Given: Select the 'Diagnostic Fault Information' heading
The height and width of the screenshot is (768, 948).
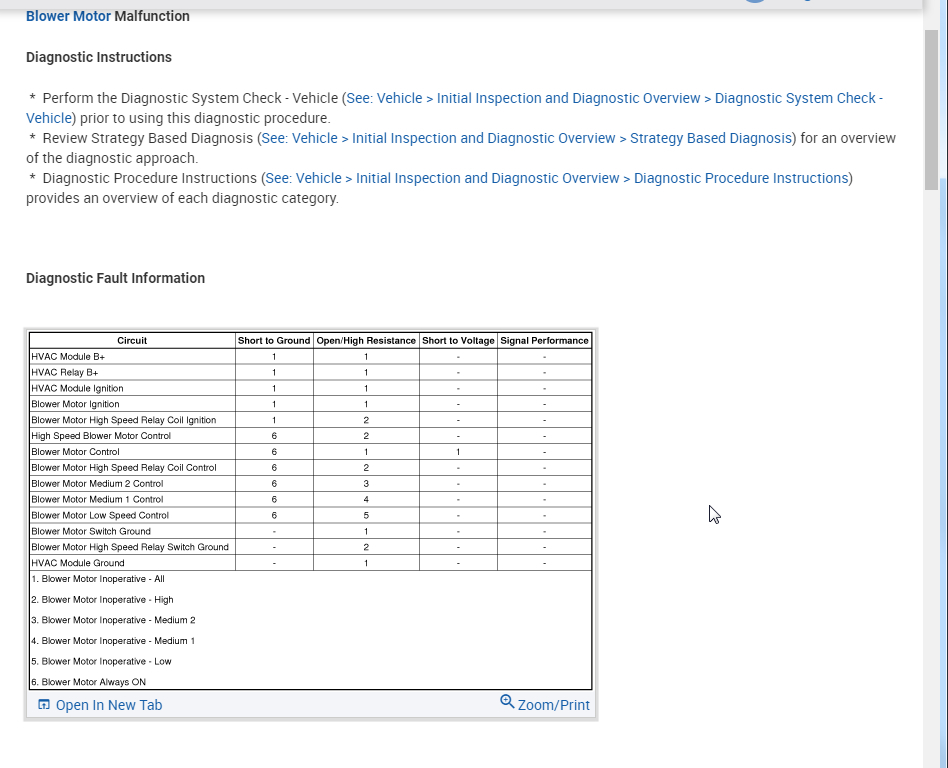Looking at the screenshot, I should pos(115,278).
